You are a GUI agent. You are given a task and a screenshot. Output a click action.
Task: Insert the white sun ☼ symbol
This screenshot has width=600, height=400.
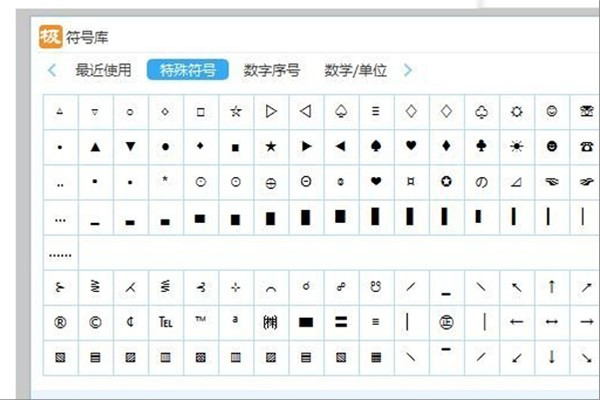517,112
